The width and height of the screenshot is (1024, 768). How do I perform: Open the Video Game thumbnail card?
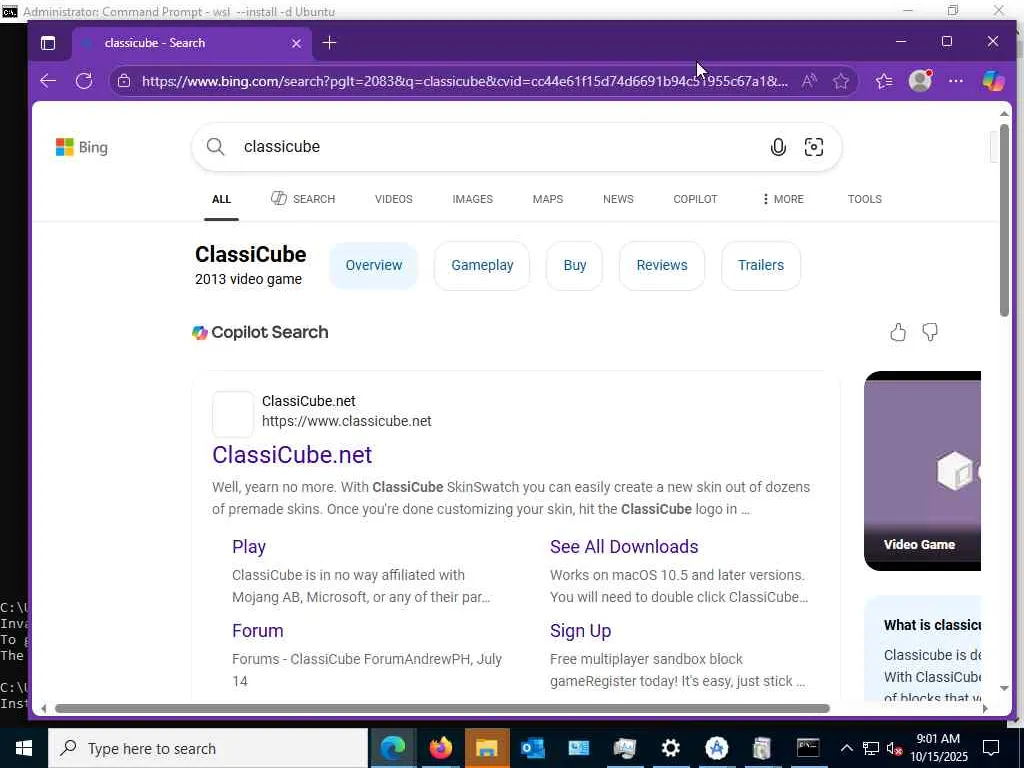tap(922, 471)
